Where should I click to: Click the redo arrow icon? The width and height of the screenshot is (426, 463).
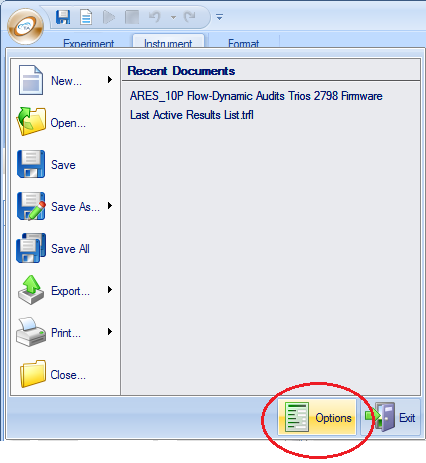pyautogui.click(x=190, y=16)
